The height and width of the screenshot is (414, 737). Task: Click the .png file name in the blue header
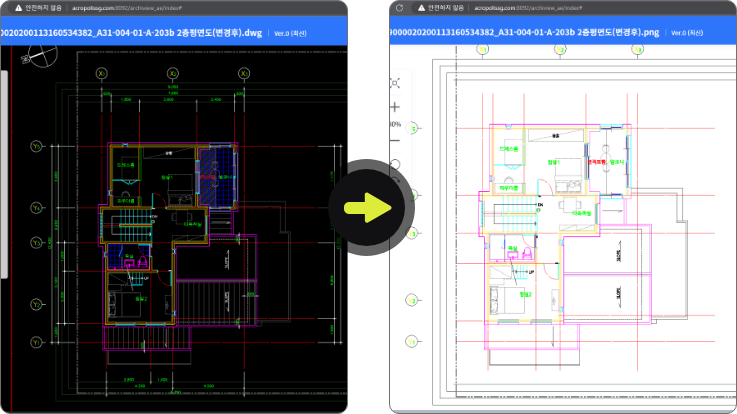[x=528, y=31]
